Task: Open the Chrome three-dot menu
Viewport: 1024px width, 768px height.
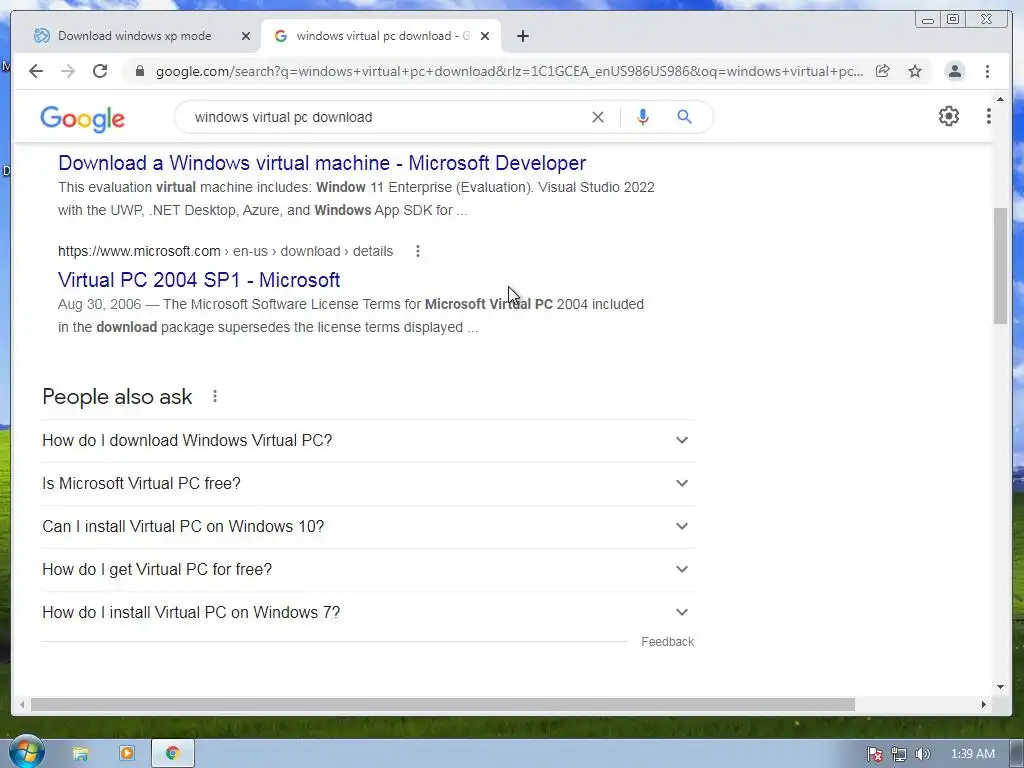Action: pyautogui.click(x=987, y=71)
